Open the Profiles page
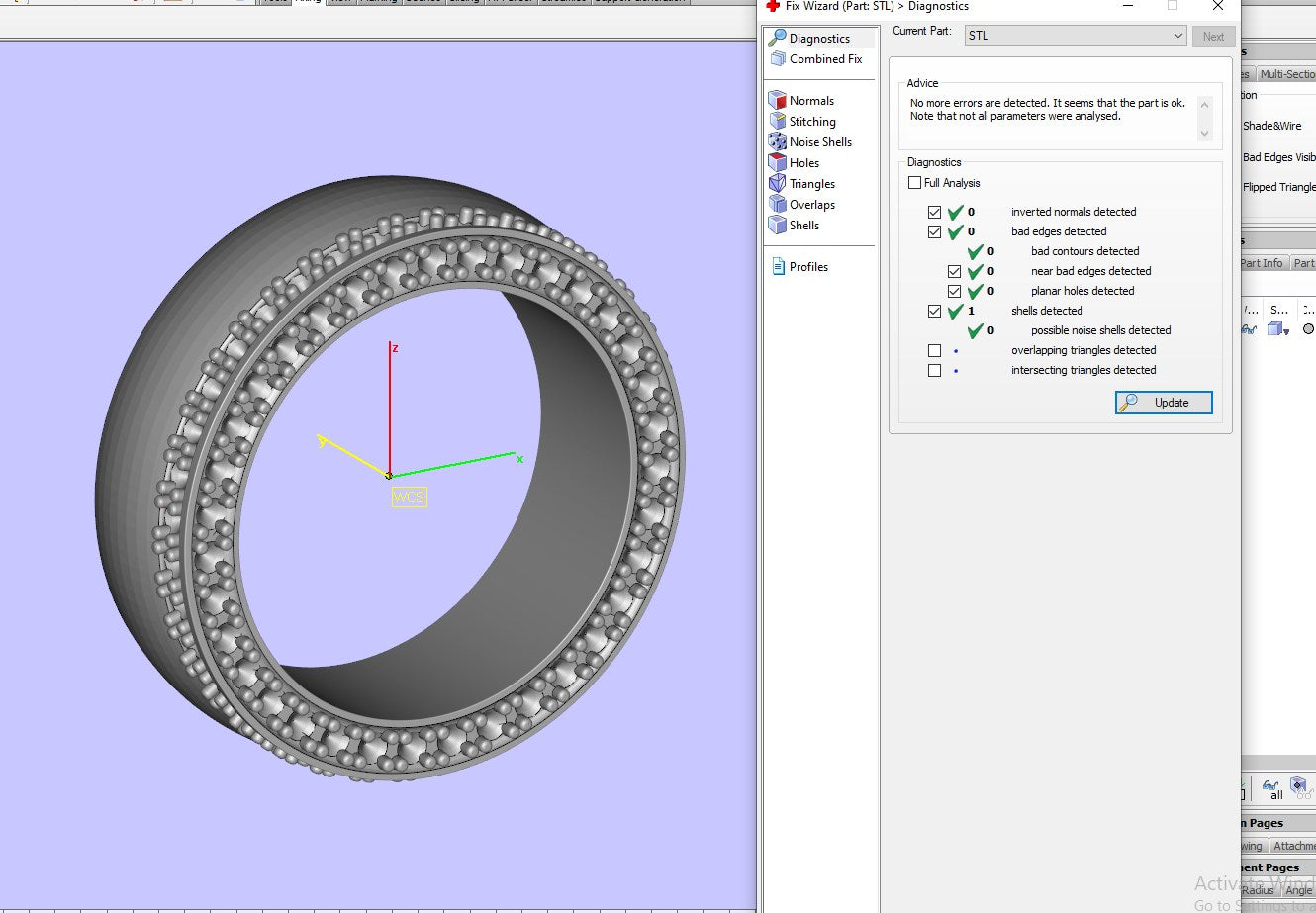Image resolution: width=1316 pixels, height=913 pixels. (807, 267)
